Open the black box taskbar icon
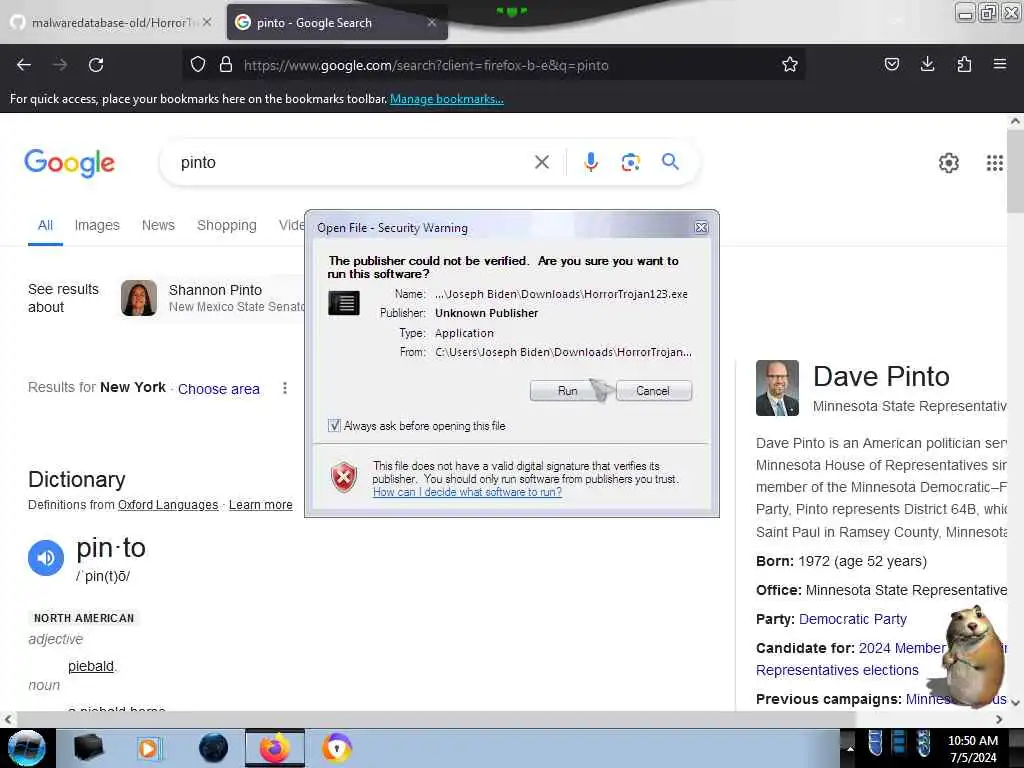Screen dimensions: 1024x768 coord(88,748)
